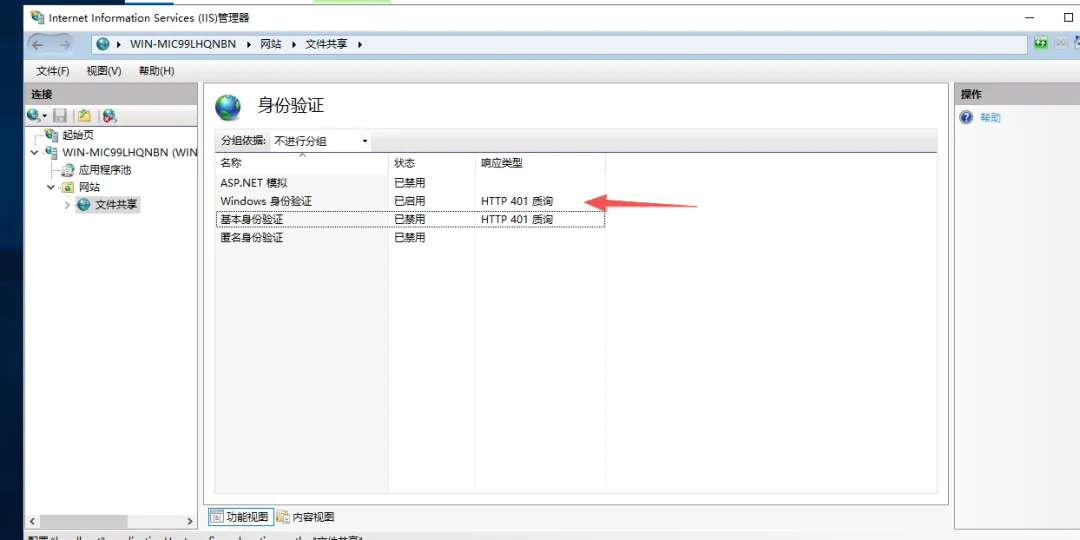Select 起始页 in the connections tree

(x=78, y=135)
